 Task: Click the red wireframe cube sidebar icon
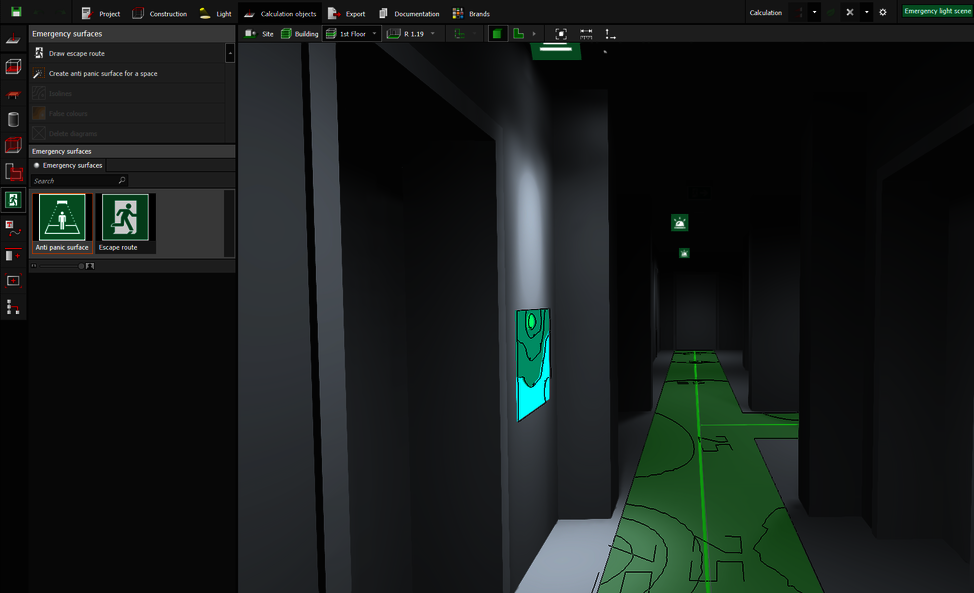(x=13, y=67)
